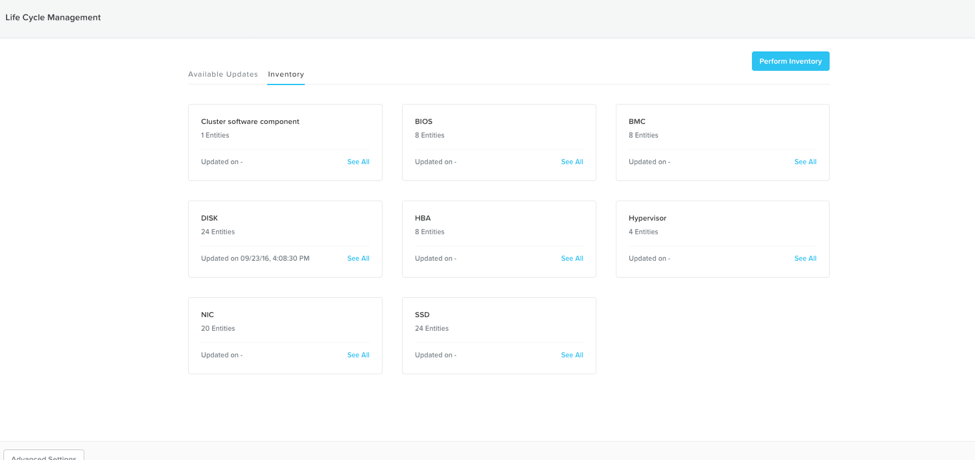Screen dimensions: 975x460
Task: Switch to the Available Updates tab
Action: 223,74
